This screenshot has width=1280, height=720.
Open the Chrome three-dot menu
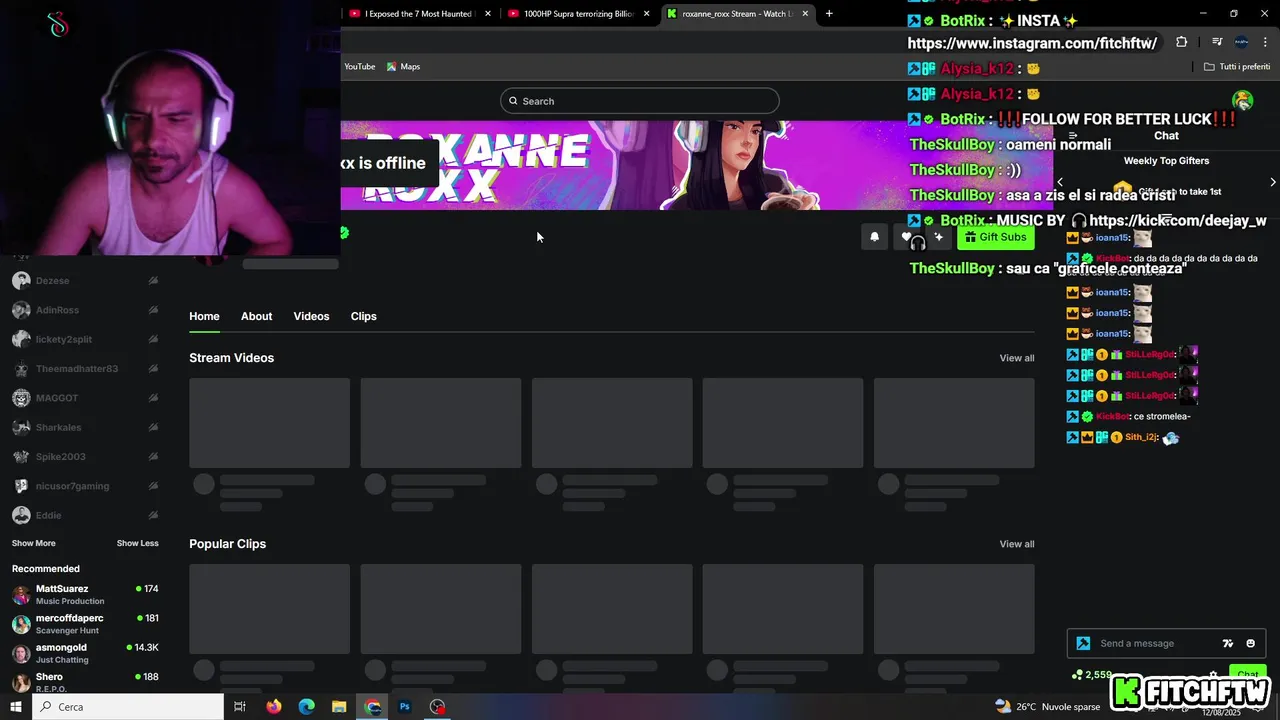coord(1265,42)
